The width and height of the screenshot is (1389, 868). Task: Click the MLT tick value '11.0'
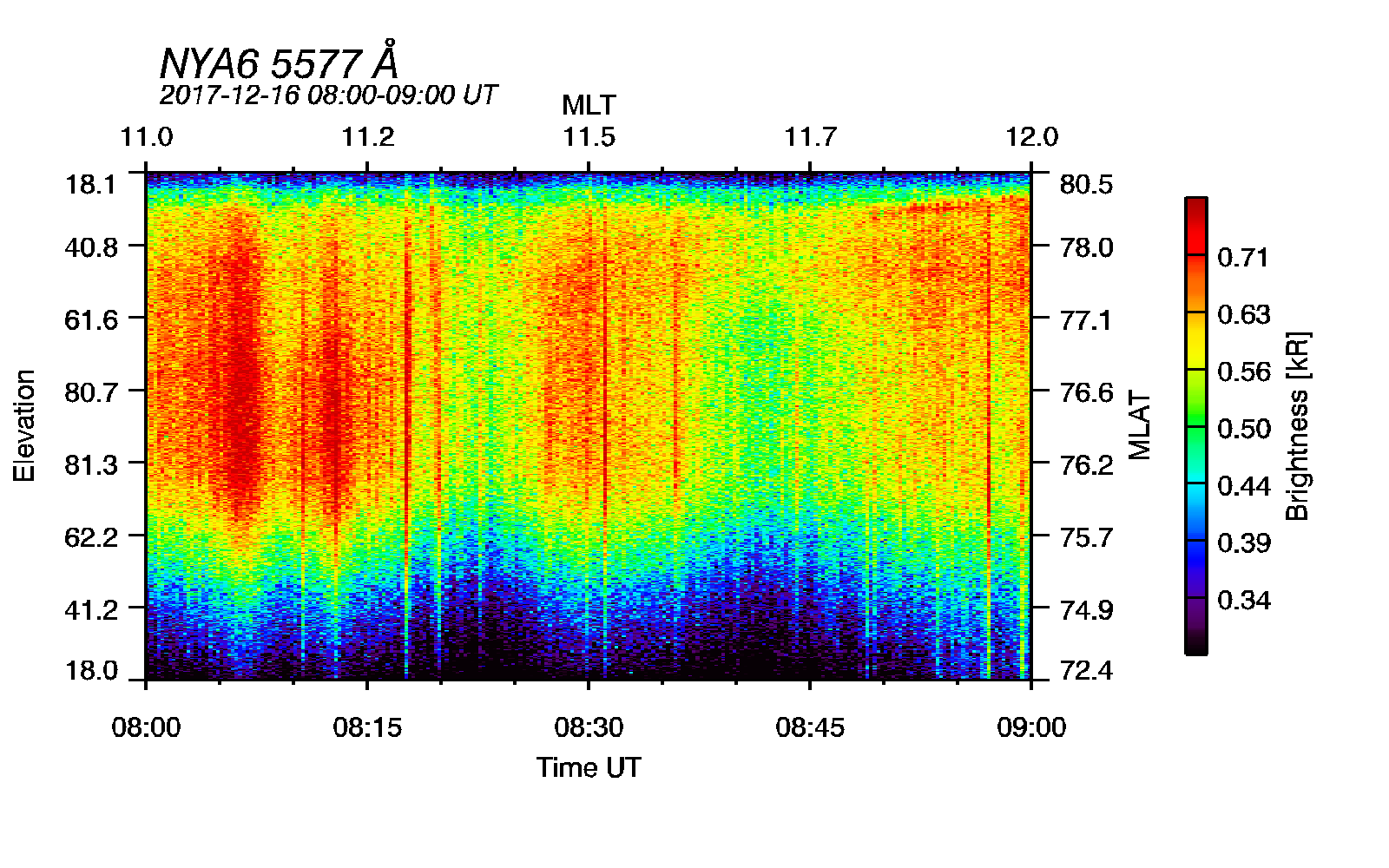point(147,137)
